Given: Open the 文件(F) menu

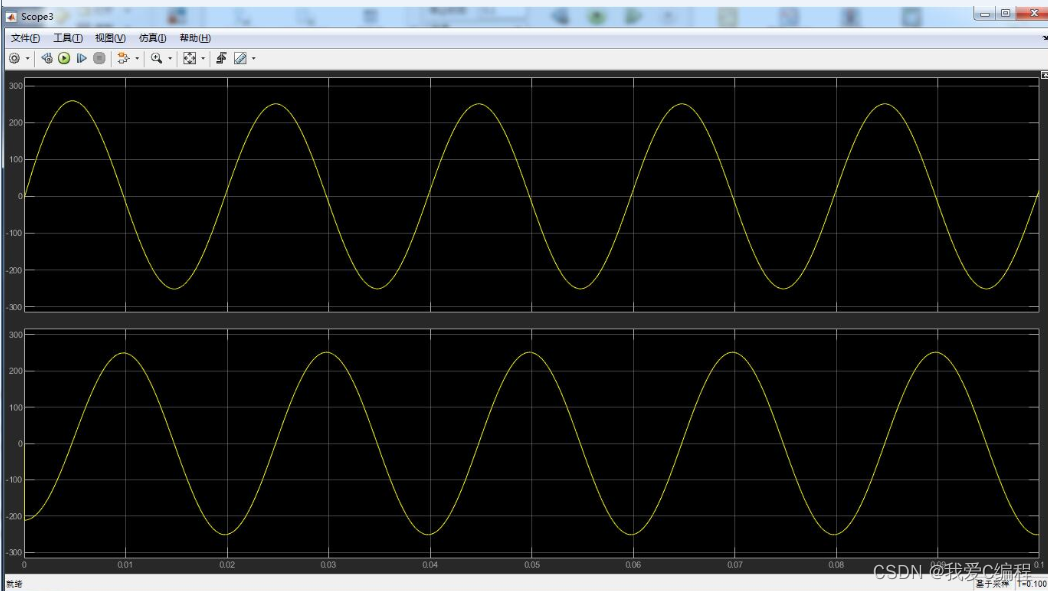Looking at the screenshot, I should (25, 38).
